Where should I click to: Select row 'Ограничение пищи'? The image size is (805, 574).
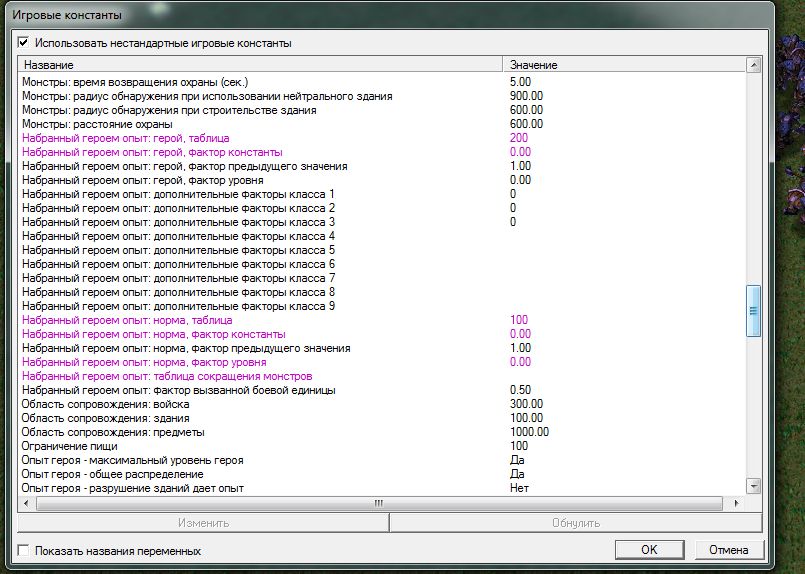click(x=382, y=446)
